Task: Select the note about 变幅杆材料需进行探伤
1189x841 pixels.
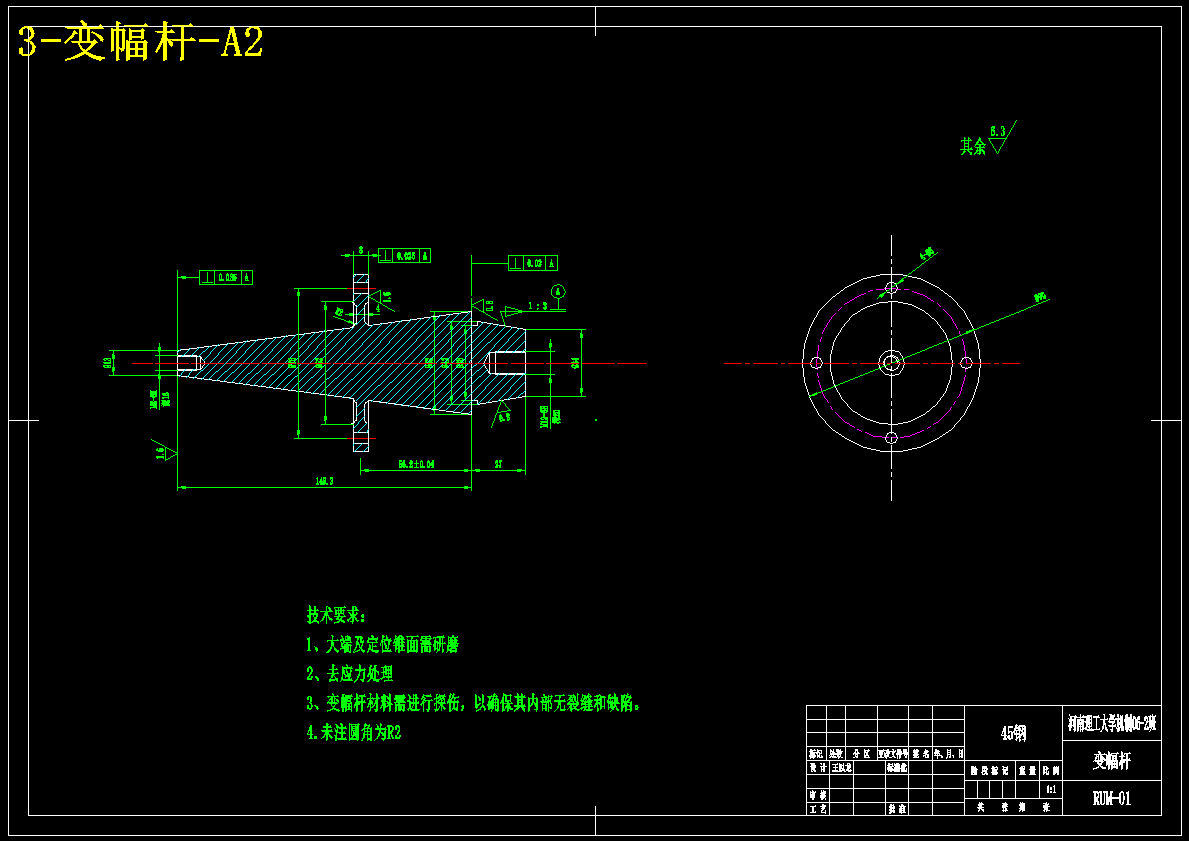Action: pyautogui.click(x=475, y=703)
